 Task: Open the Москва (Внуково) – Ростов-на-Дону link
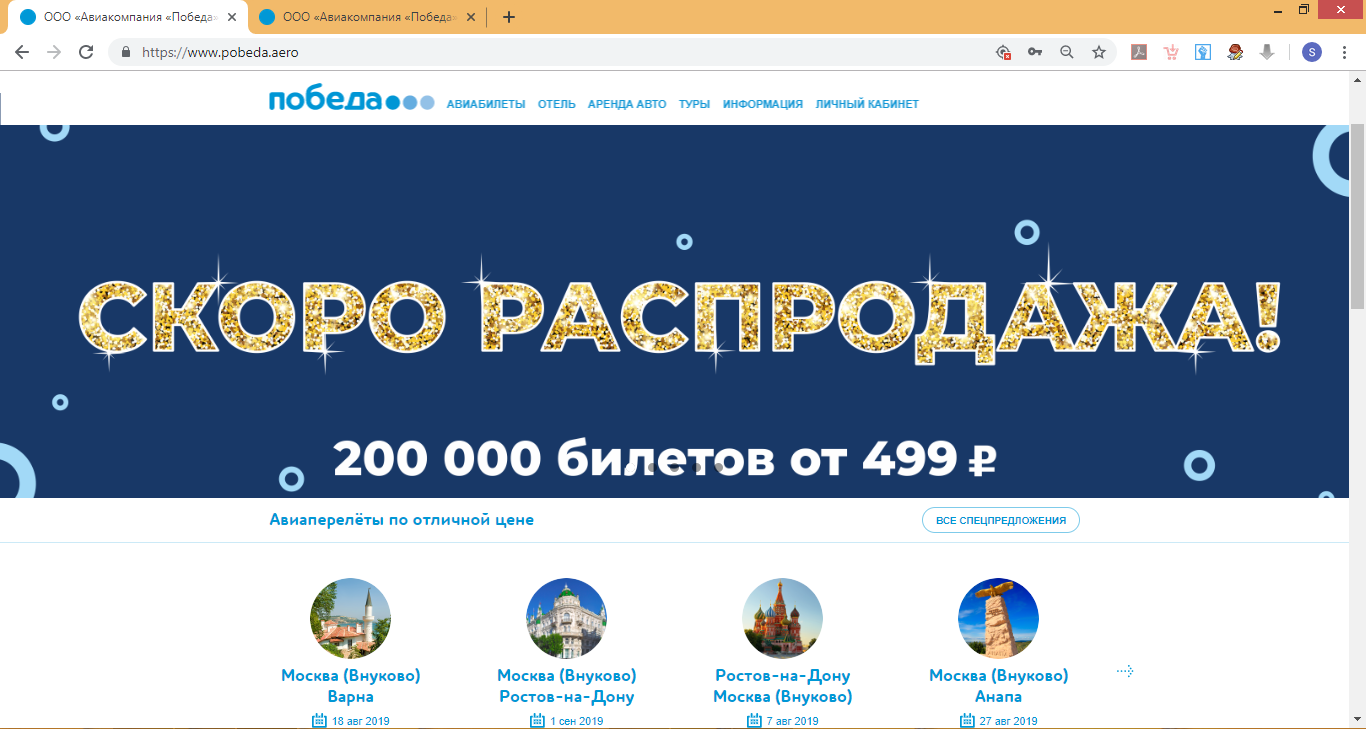(x=567, y=686)
